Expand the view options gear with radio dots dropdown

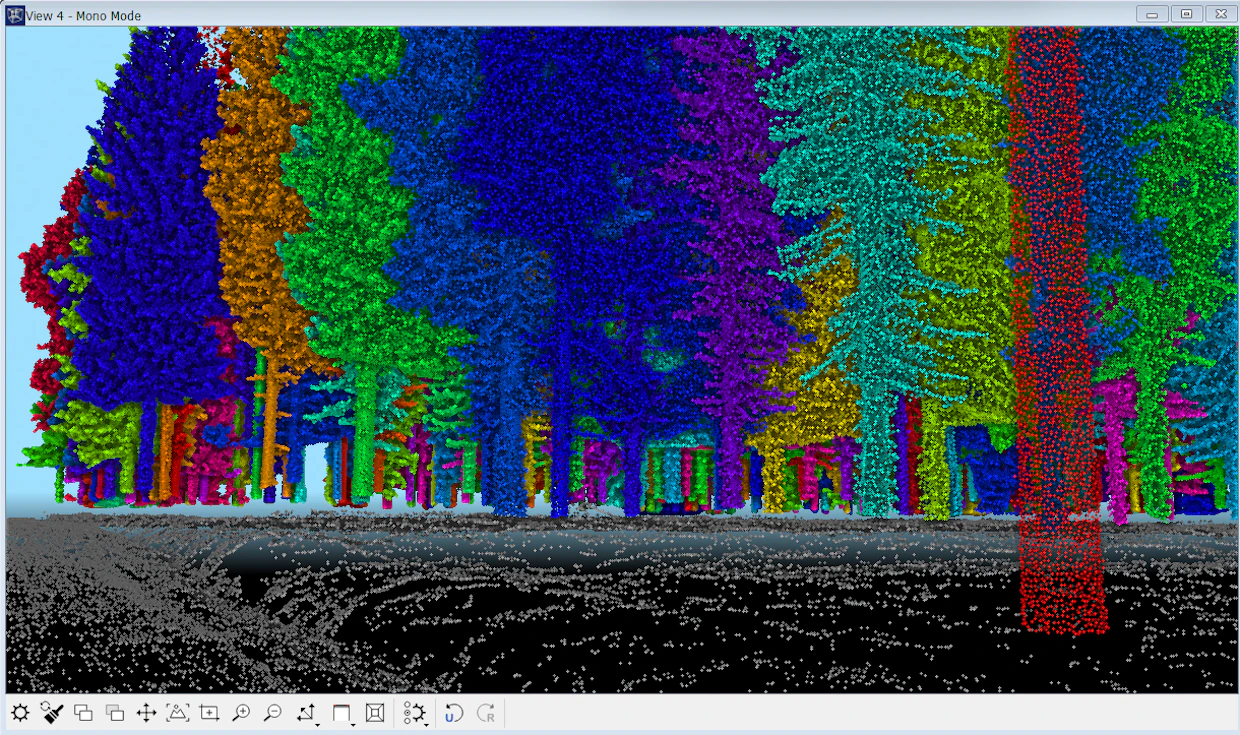tap(416, 713)
